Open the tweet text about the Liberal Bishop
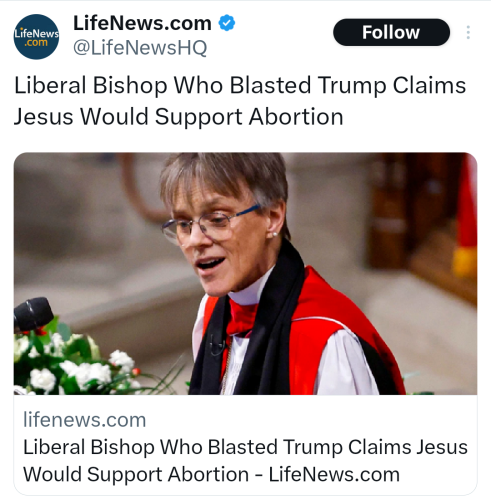491x500 pixels. point(240,101)
